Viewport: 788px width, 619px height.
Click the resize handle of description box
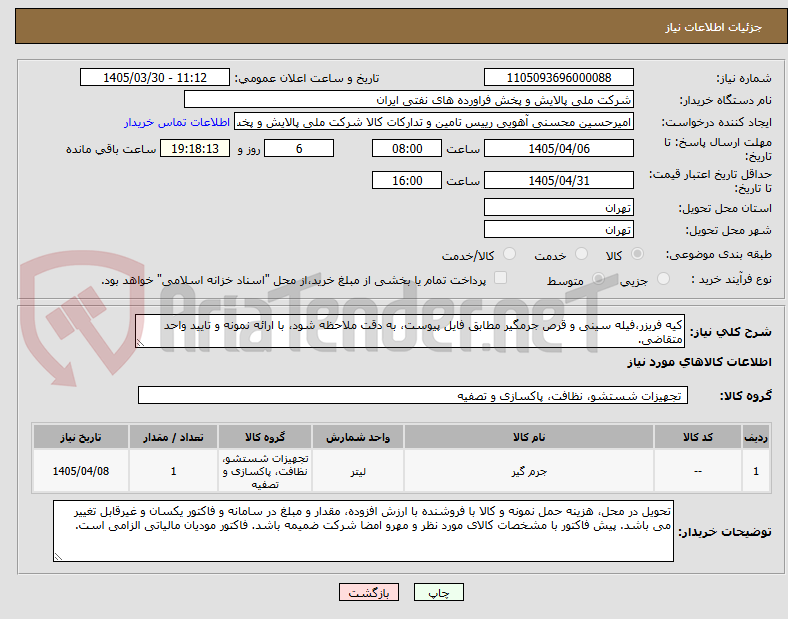click(140, 343)
